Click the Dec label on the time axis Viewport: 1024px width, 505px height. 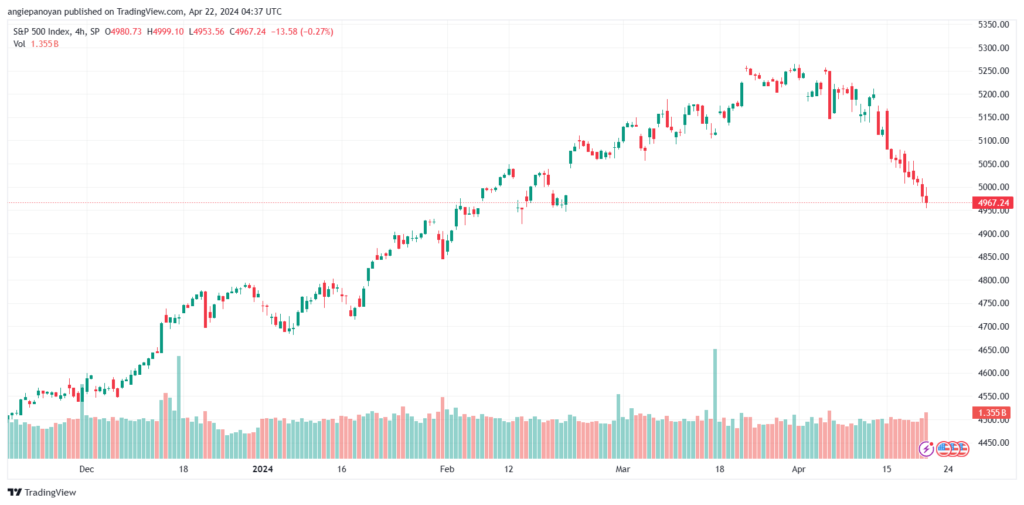coord(86,468)
